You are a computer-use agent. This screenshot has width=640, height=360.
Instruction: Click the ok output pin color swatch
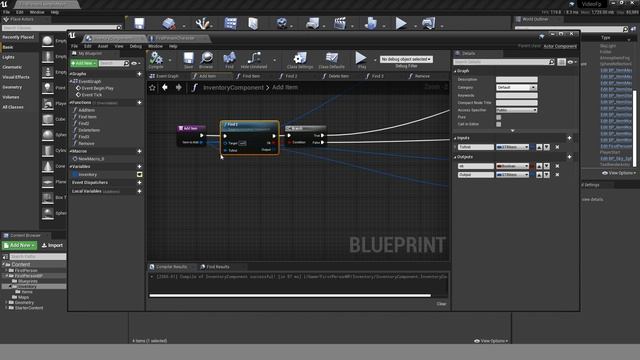pos(533,166)
